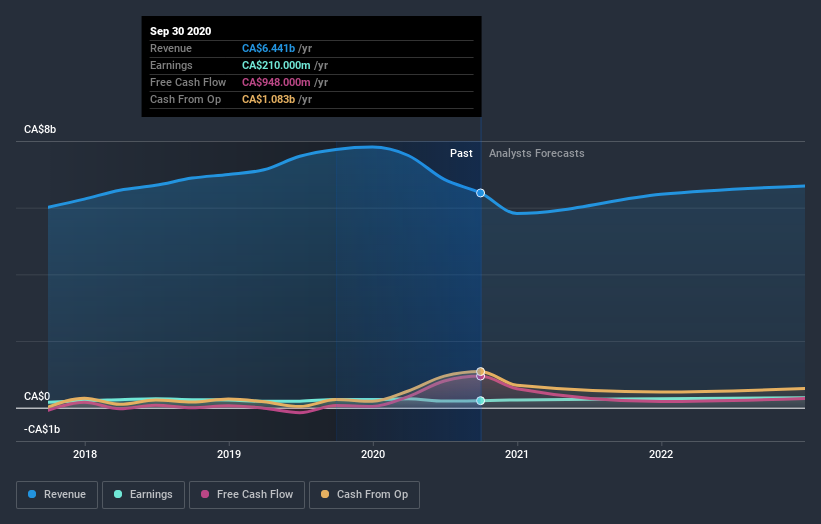This screenshot has width=821, height=524.
Task: Click the CA$210.000m earnings value in tooltip
Action: click(x=276, y=65)
